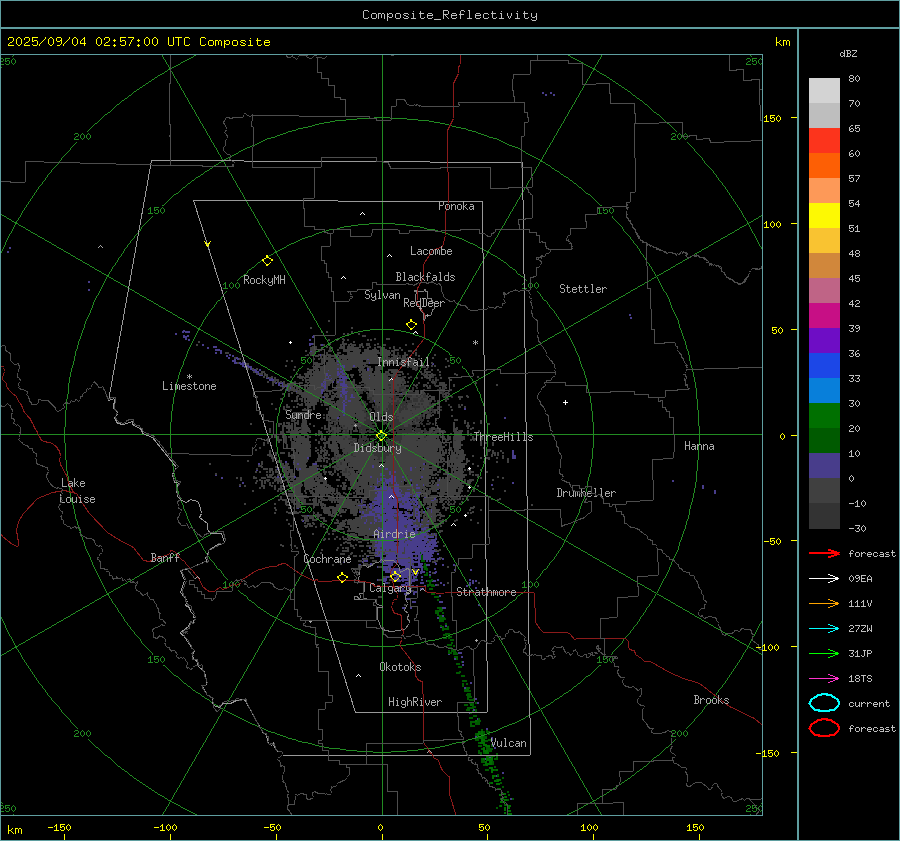The width and height of the screenshot is (900, 841).
Task: Click the Airdrie city label
Action: click(x=394, y=534)
